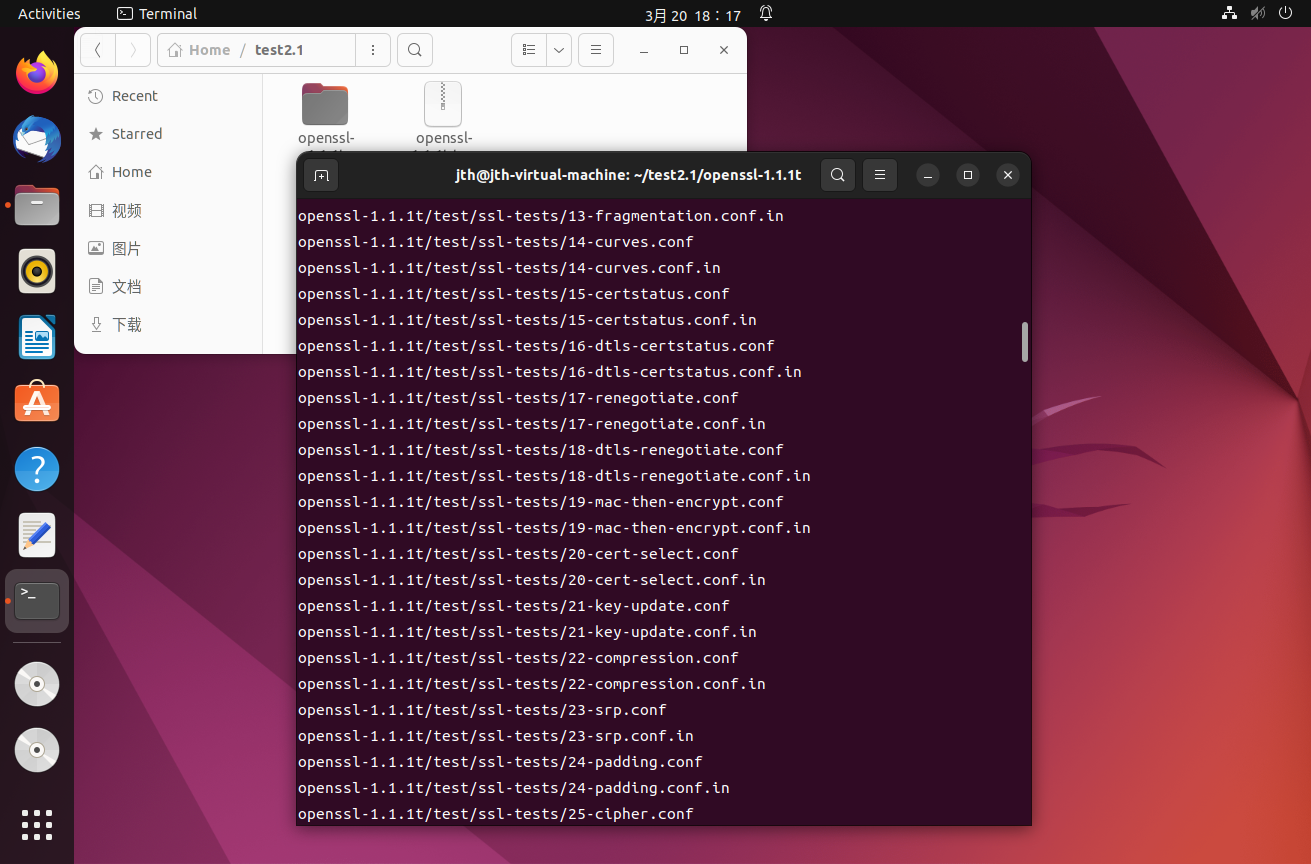This screenshot has width=1311, height=864.
Task: Click the line 24-padding.conf.in
Action: point(514,788)
